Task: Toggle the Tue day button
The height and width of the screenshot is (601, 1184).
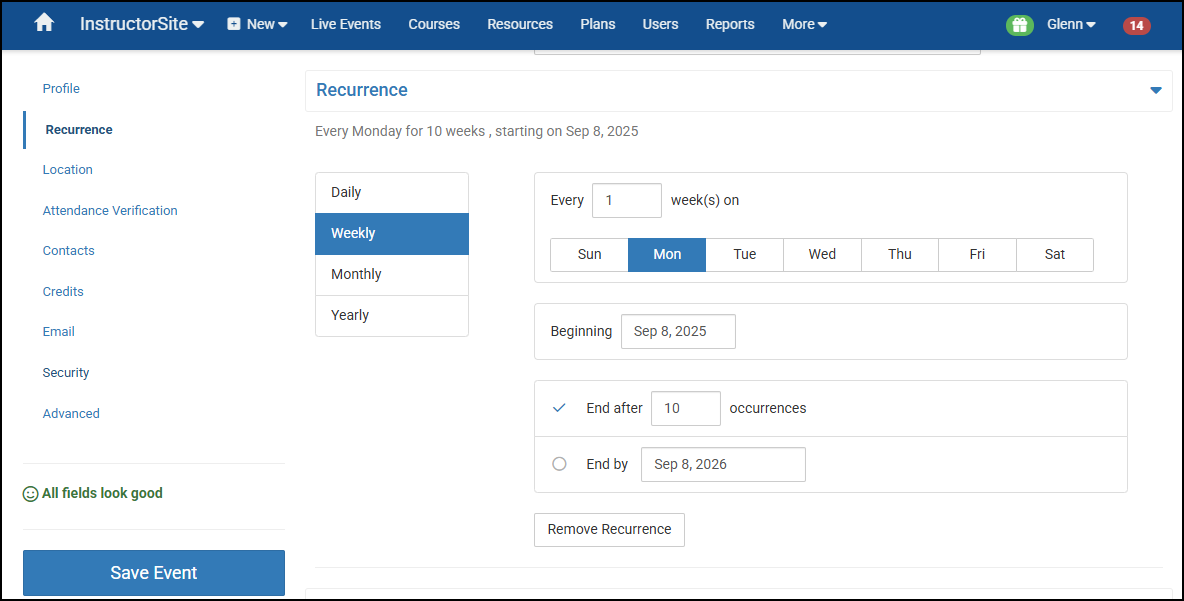Action: [x=745, y=255]
